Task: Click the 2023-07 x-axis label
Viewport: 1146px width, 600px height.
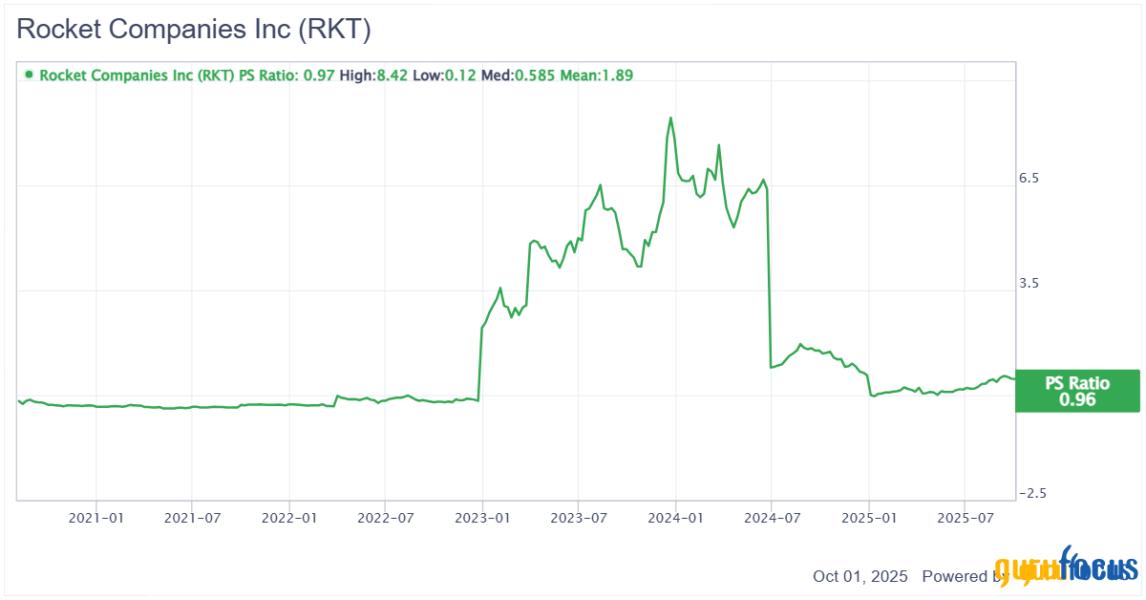Action: pos(579,518)
